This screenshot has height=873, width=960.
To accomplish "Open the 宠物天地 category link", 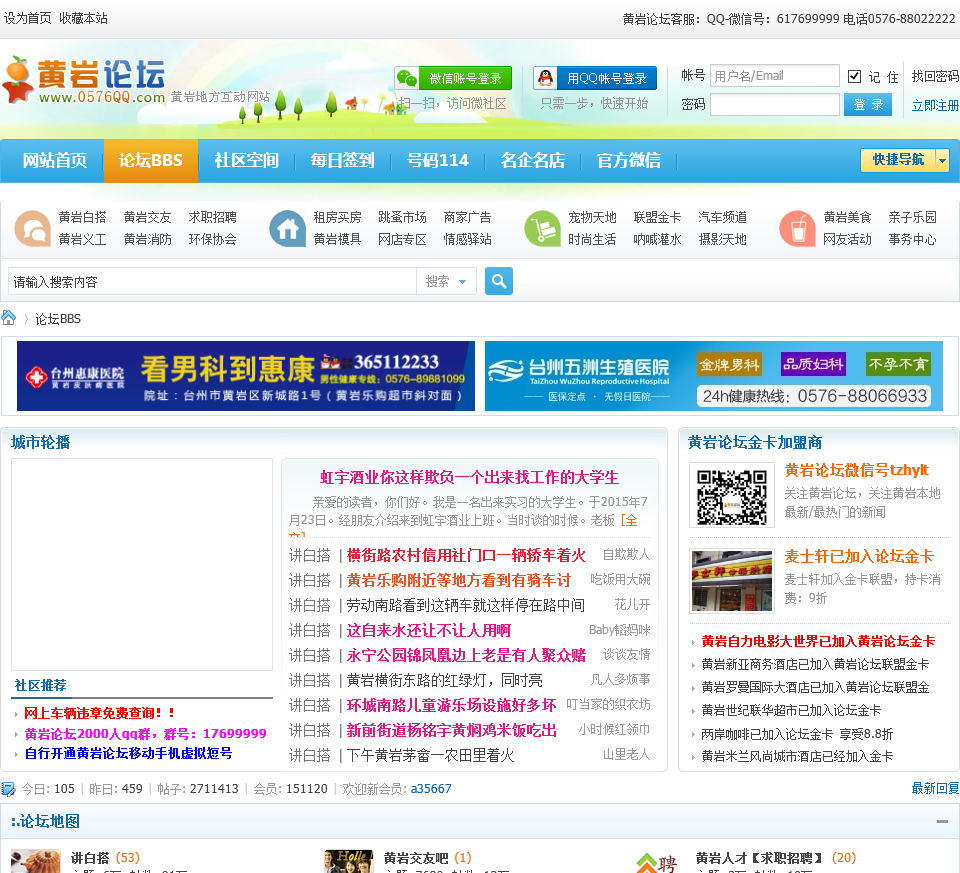I will 592,217.
